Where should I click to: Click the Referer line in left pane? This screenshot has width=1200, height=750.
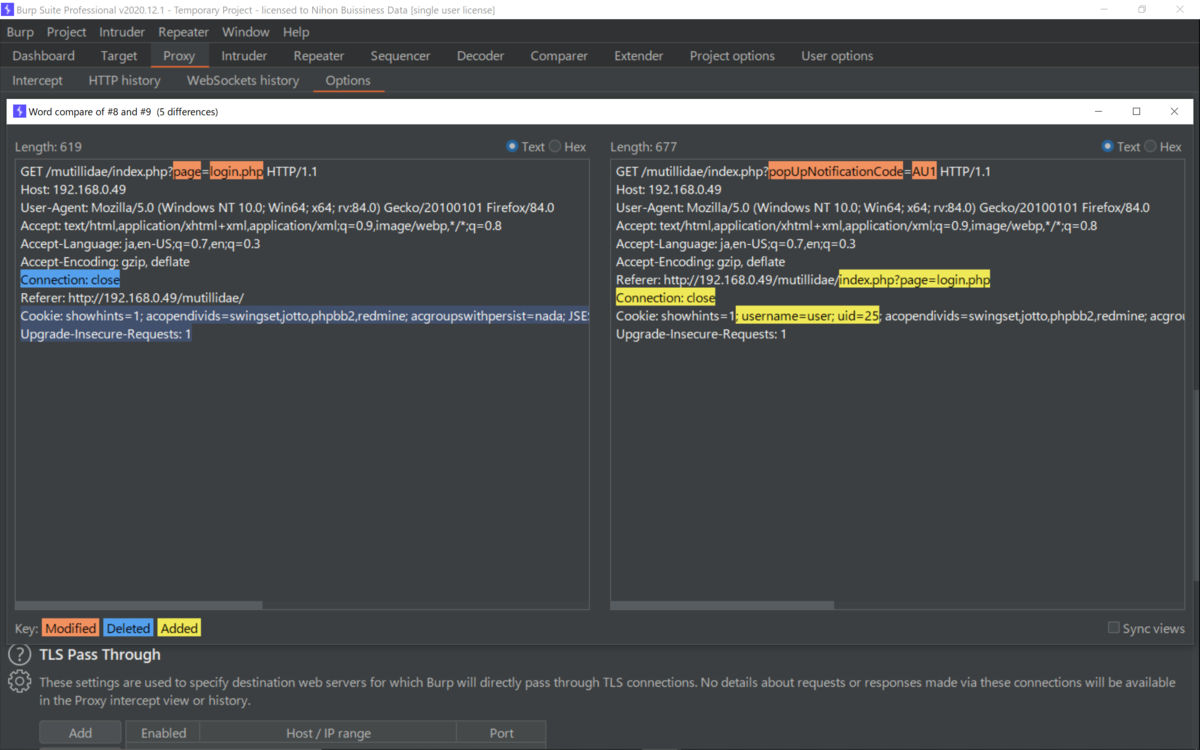[132, 298]
